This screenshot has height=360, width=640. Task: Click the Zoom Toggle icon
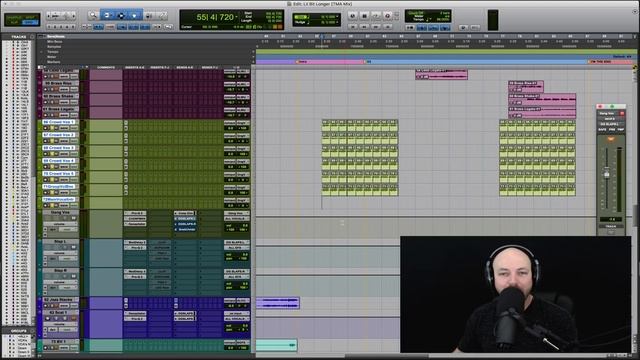[x=86, y=27]
